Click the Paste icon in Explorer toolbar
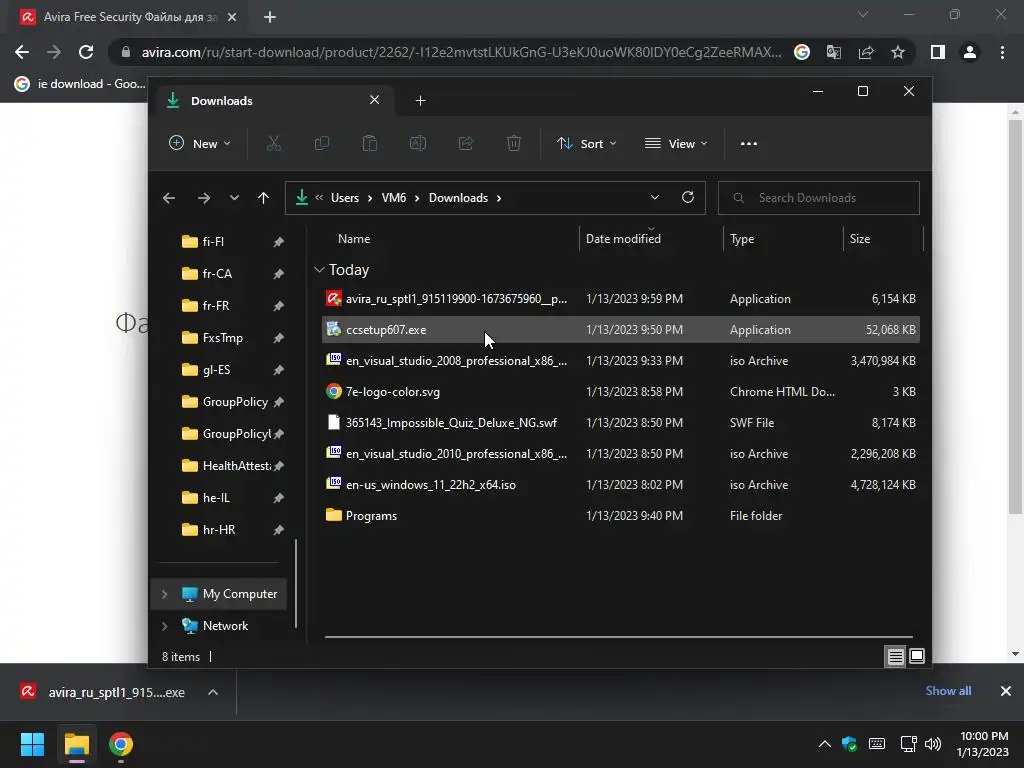1024x768 pixels. tap(370, 144)
